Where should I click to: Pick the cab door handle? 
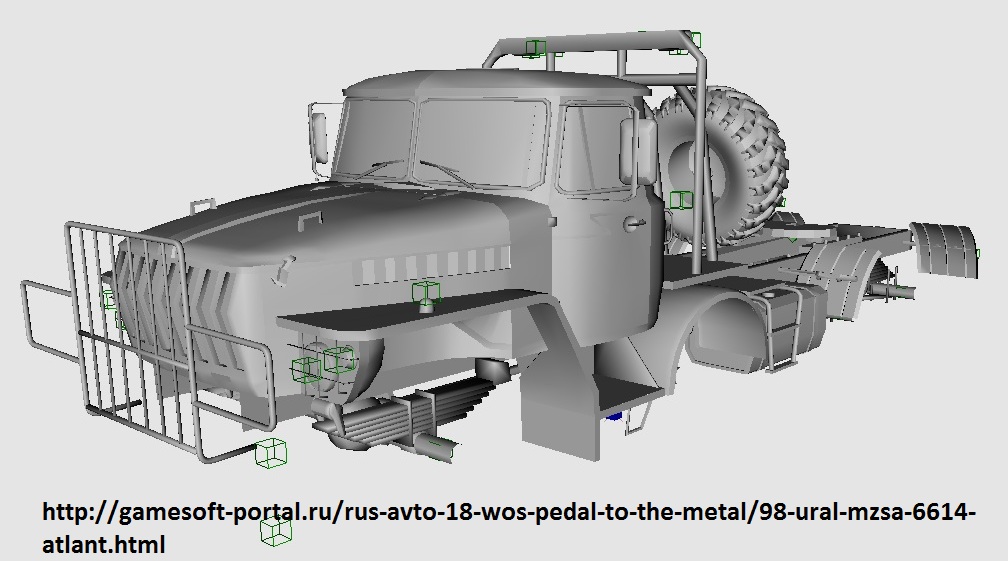pyautogui.click(x=633, y=224)
